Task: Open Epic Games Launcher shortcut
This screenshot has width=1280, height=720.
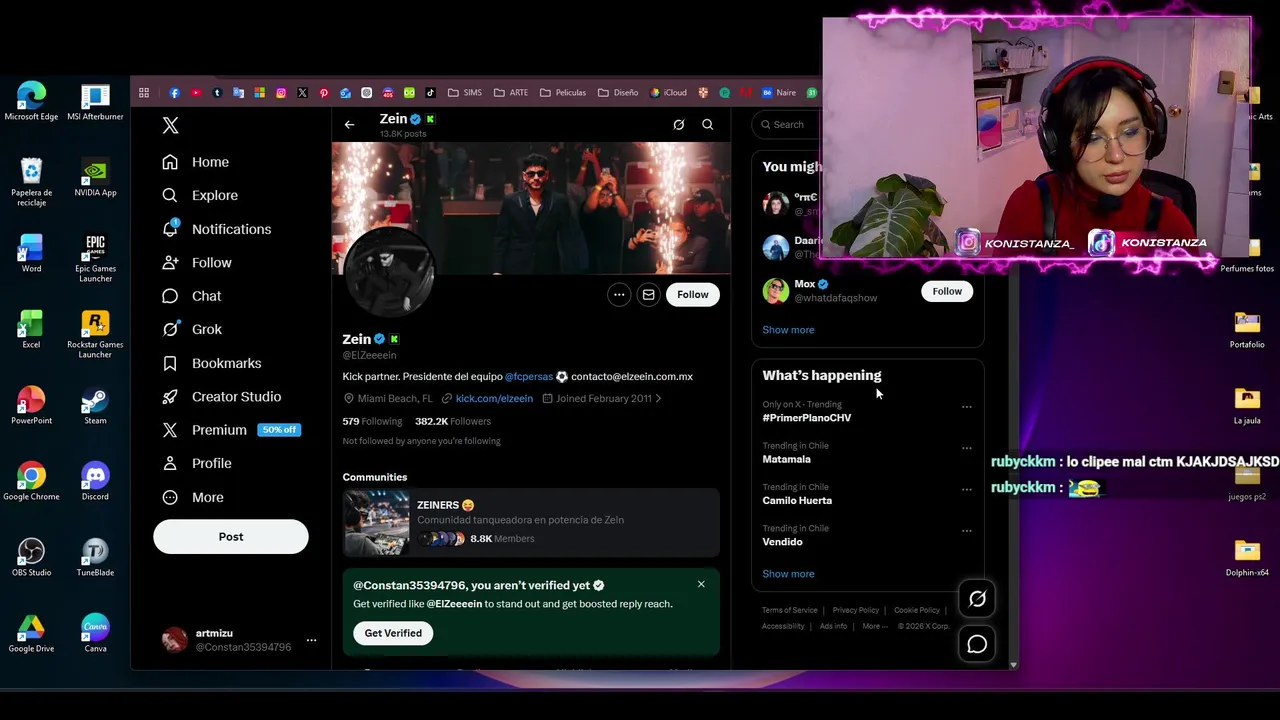Action: click(95, 258)
